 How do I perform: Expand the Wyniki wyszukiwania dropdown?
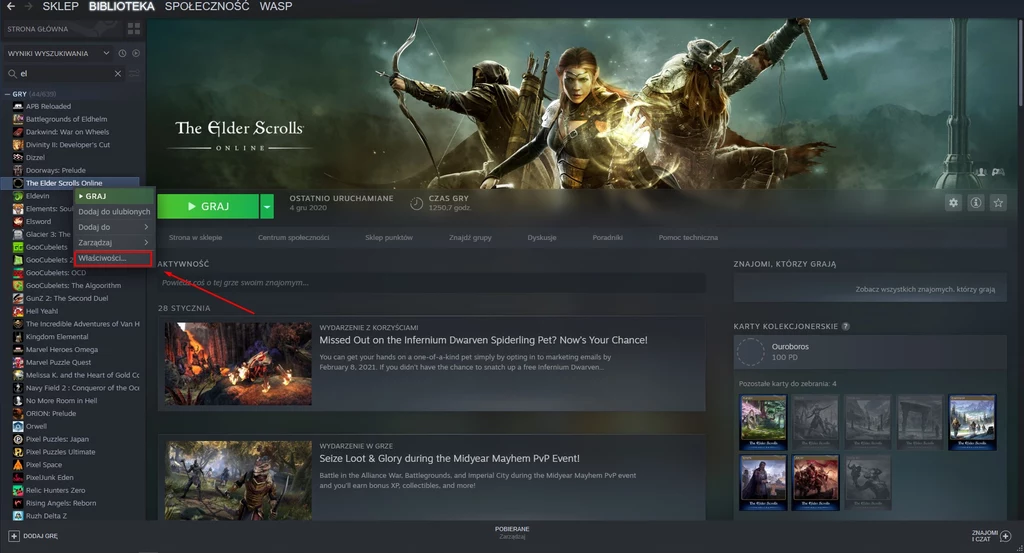coord(106,53)
